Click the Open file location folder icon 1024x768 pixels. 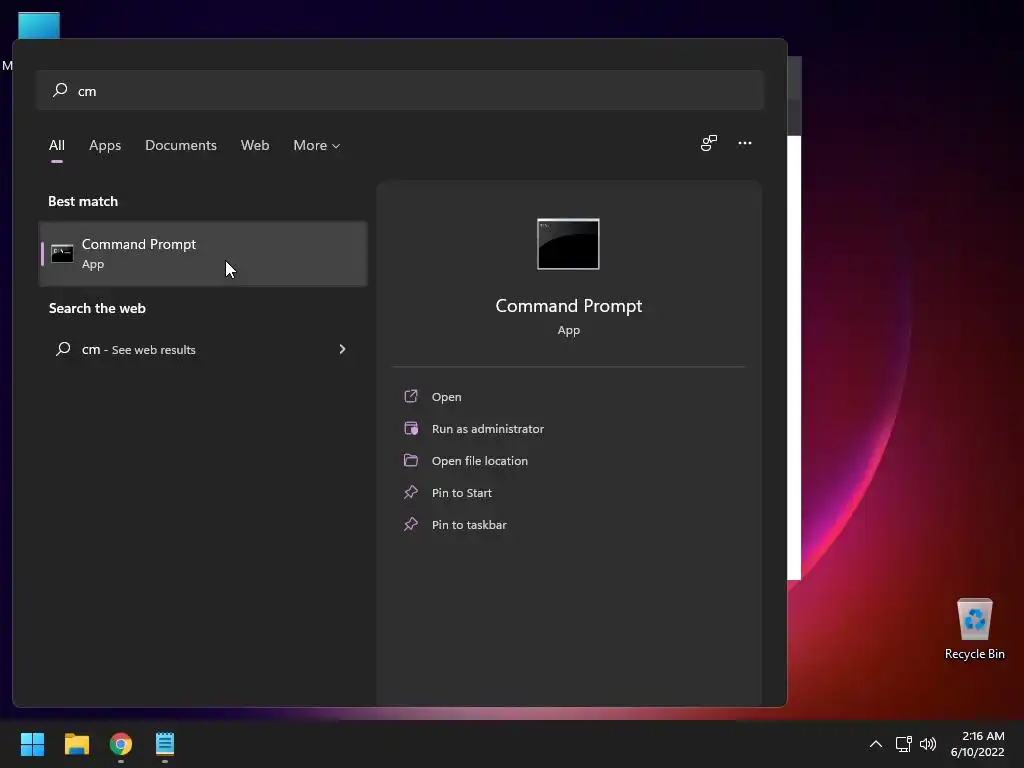[x=411, y=460]
